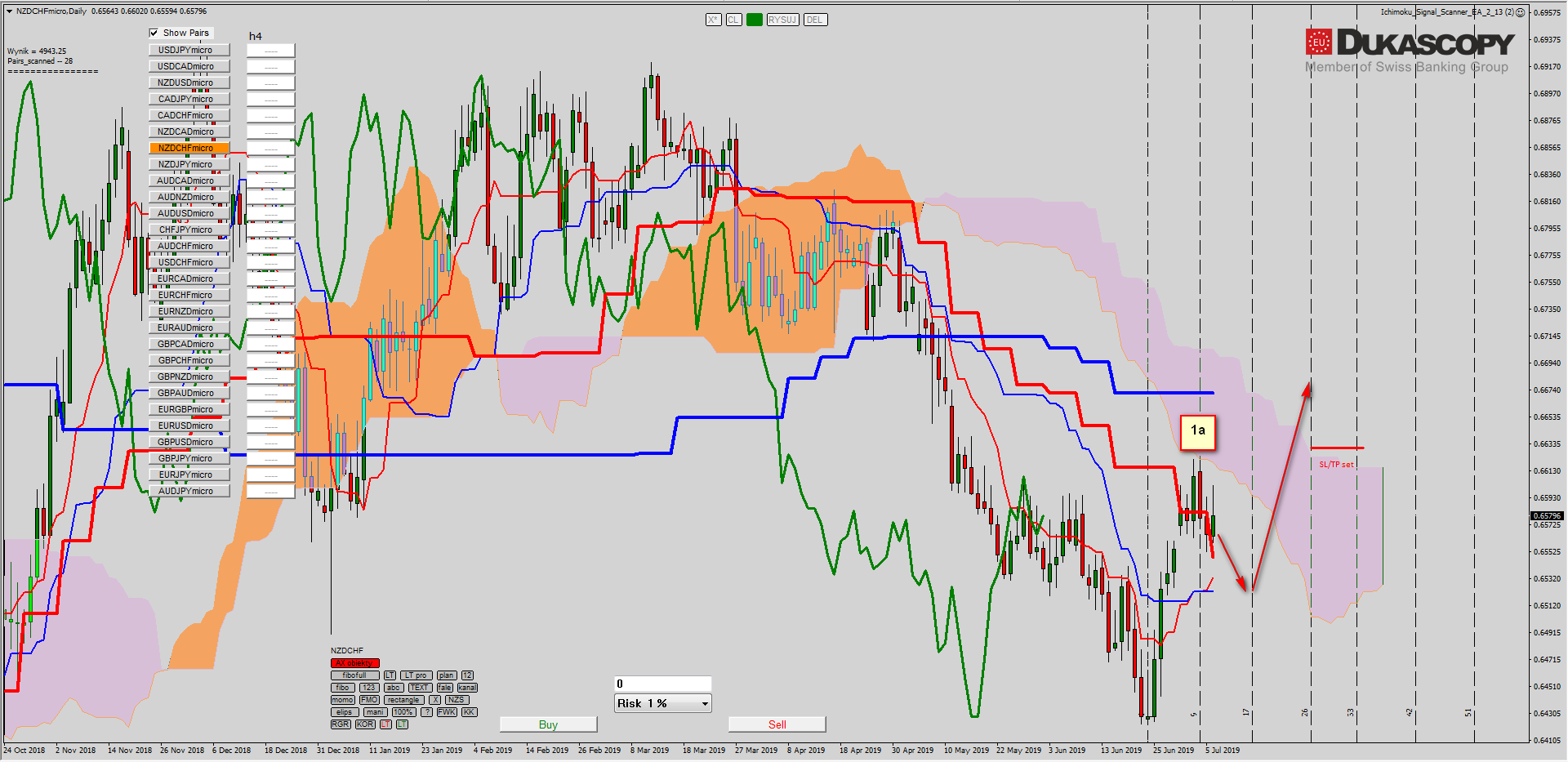
Task: Click the lot size input field
Action: coord(662,684)
